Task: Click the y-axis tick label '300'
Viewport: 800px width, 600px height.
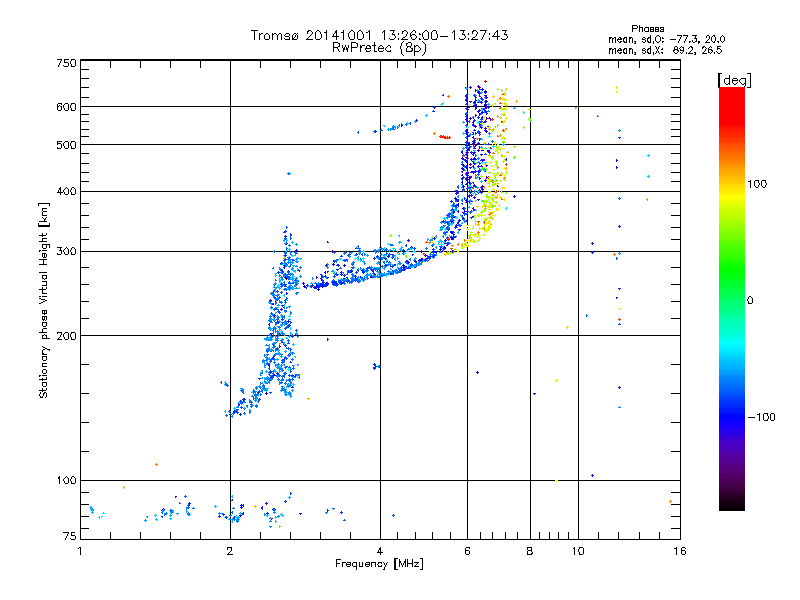Action: pyautogui.click(x=66, y=252)
